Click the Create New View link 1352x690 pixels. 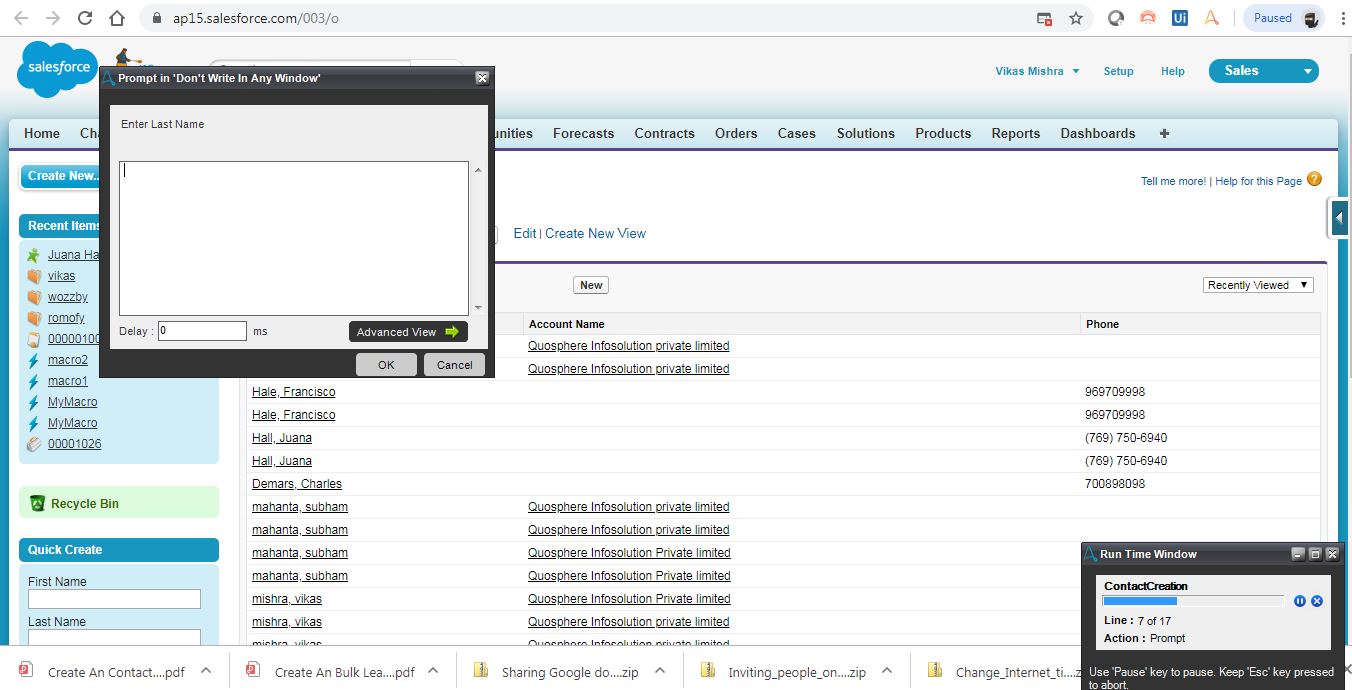point(595,233)
